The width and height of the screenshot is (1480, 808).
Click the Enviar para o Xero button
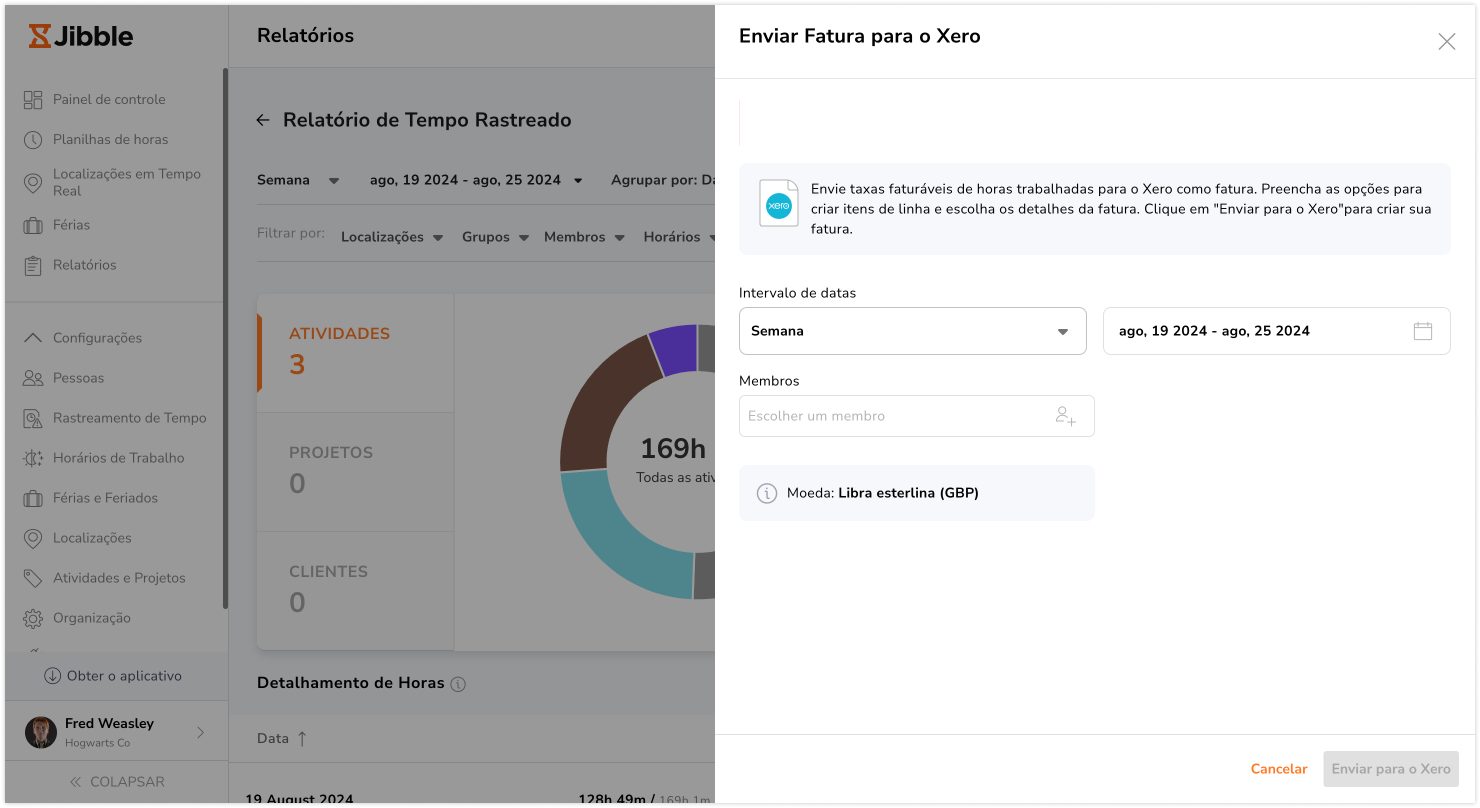pyautogui.click(x=1391, y=769)
